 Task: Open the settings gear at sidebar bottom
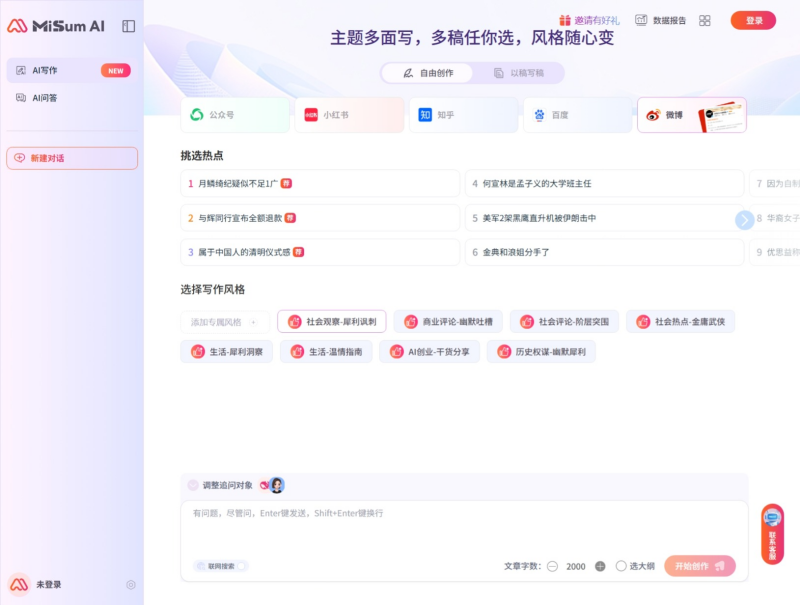[x=130, y=584]
